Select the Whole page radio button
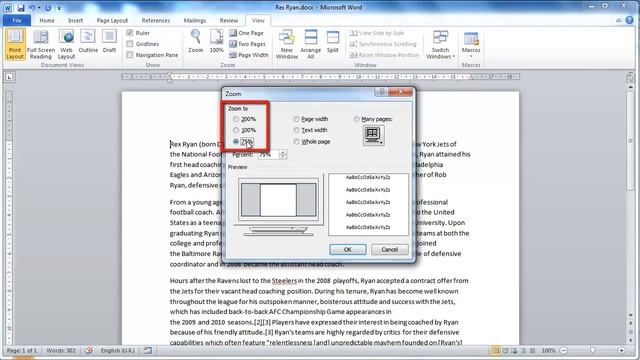Viewport: 640px width, 360px height. click(296, 142)
